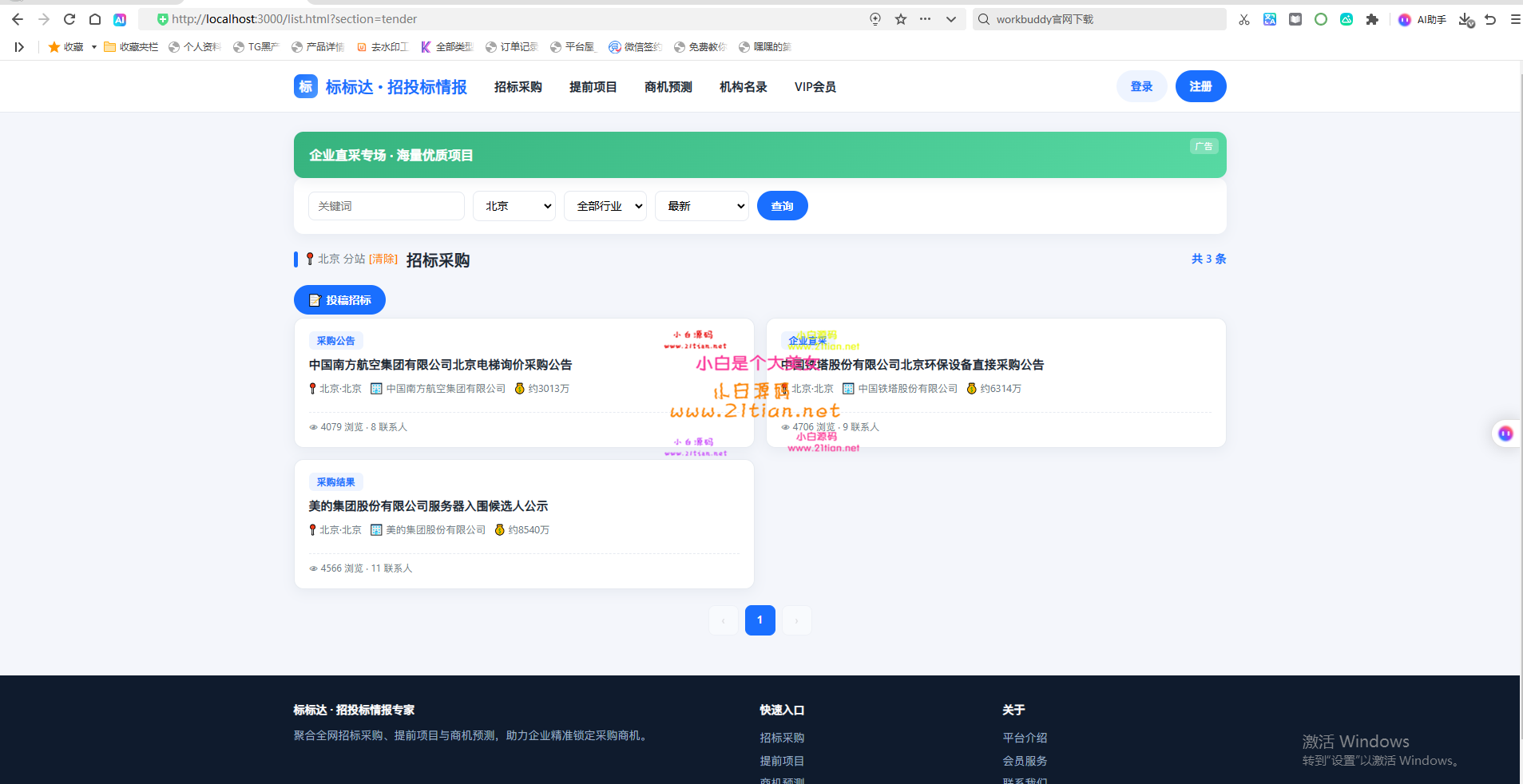Open 中国铁塔 环保设备直接采购公告 title
This screenshot has width=1523, height=784.
(x=913, y=365)
